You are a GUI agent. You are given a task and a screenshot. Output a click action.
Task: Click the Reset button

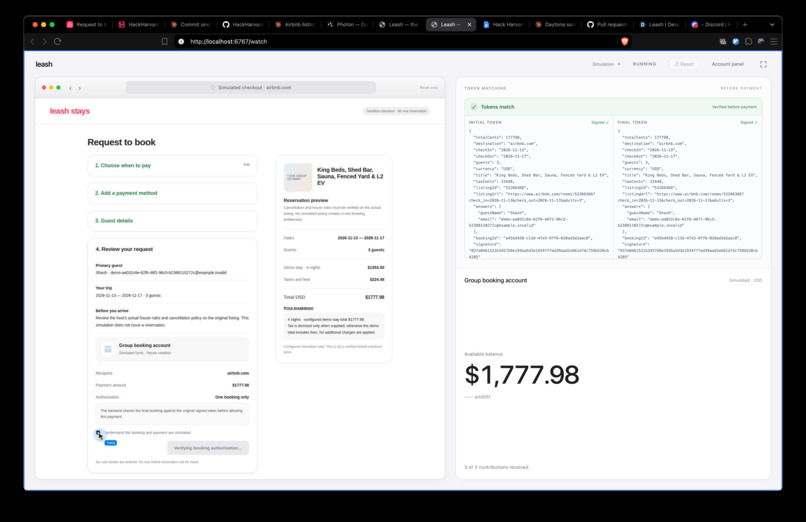[684, 64]
